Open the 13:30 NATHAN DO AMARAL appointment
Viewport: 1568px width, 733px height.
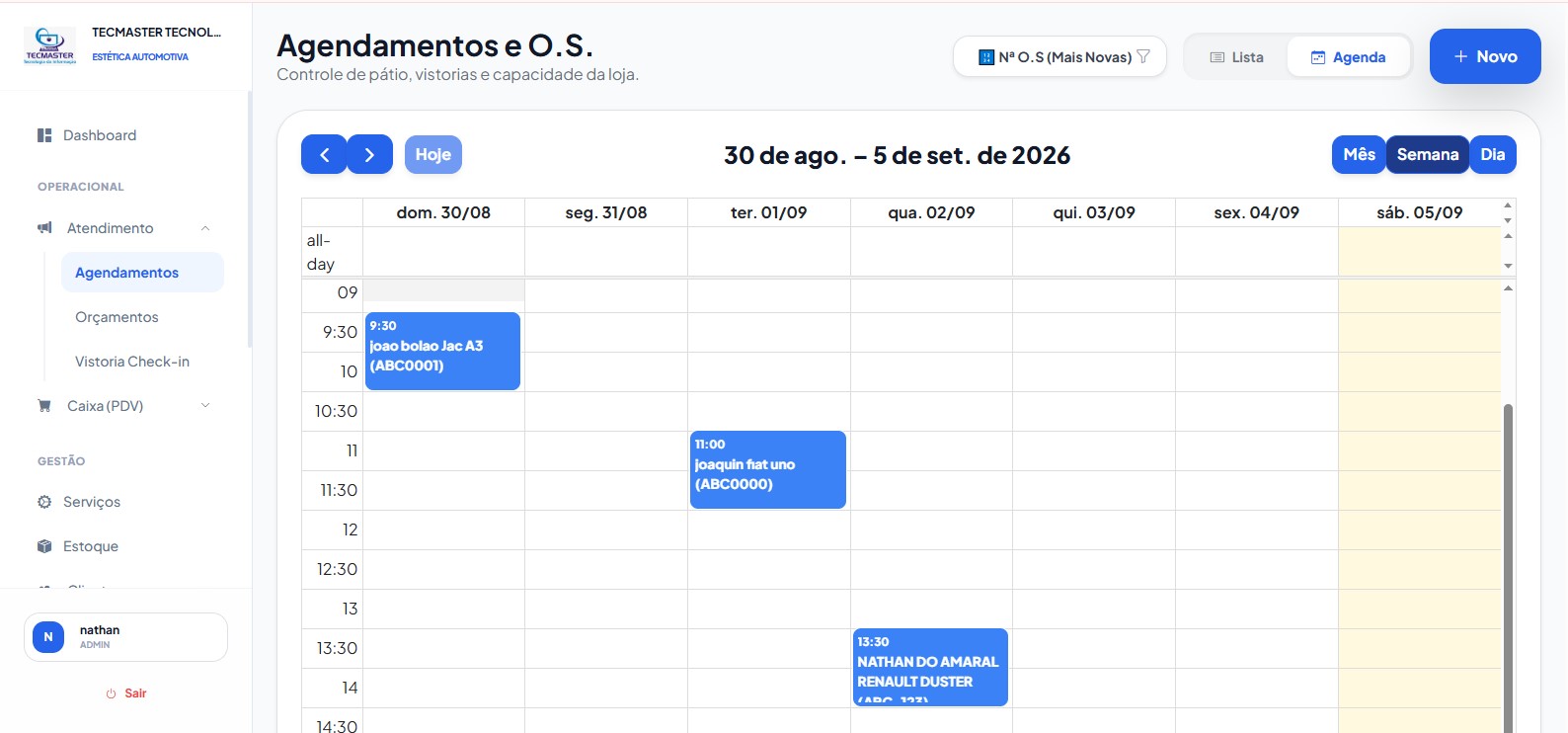(930, 668)
